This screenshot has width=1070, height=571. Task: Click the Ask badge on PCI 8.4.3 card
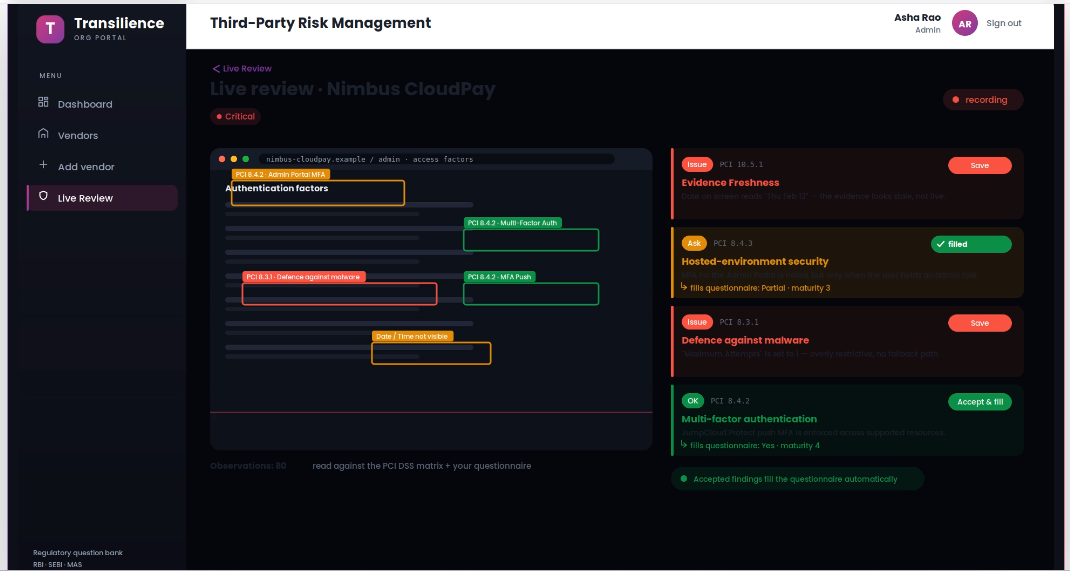(x=694, y=243)
